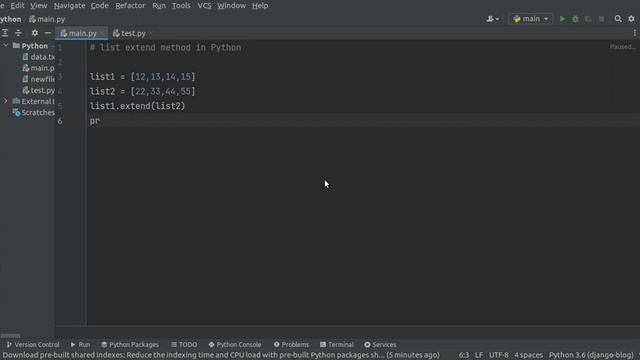Open the Navigate menu
The image size is (640, 360).
(69, 6)
